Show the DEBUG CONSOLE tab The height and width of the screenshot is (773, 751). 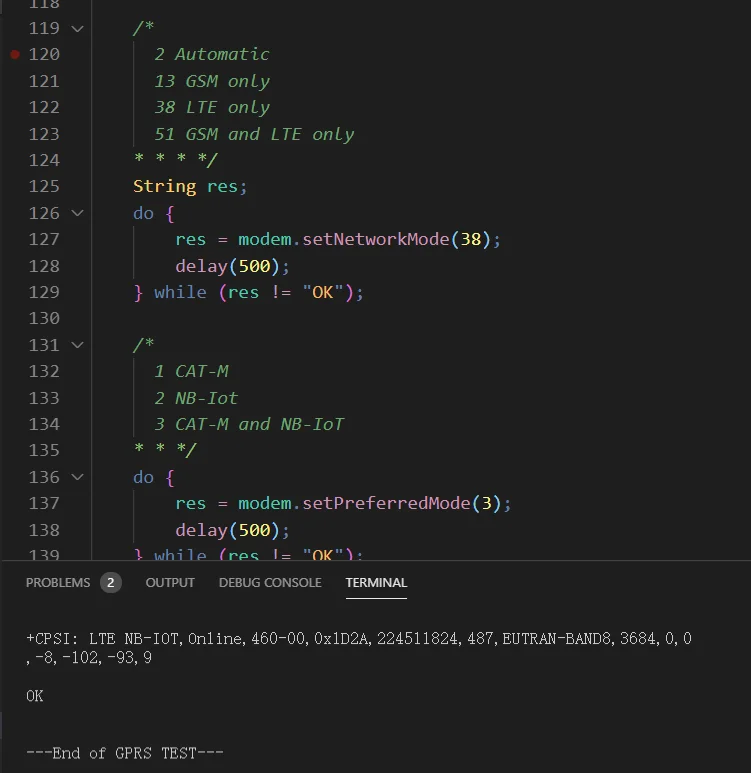pyautogui.click(x=270, y=583)
